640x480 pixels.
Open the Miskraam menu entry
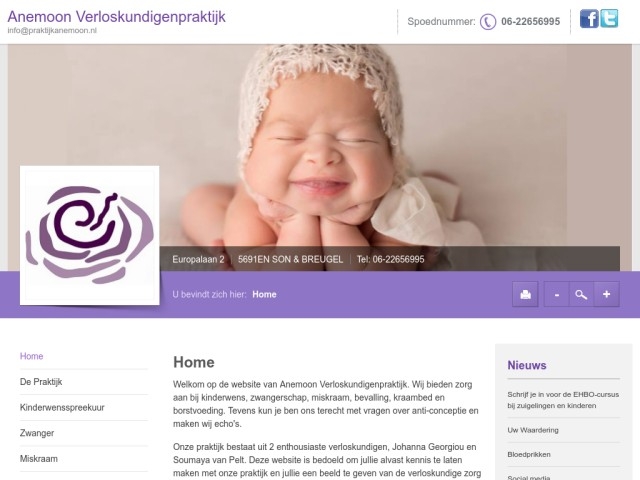point(39,459)
